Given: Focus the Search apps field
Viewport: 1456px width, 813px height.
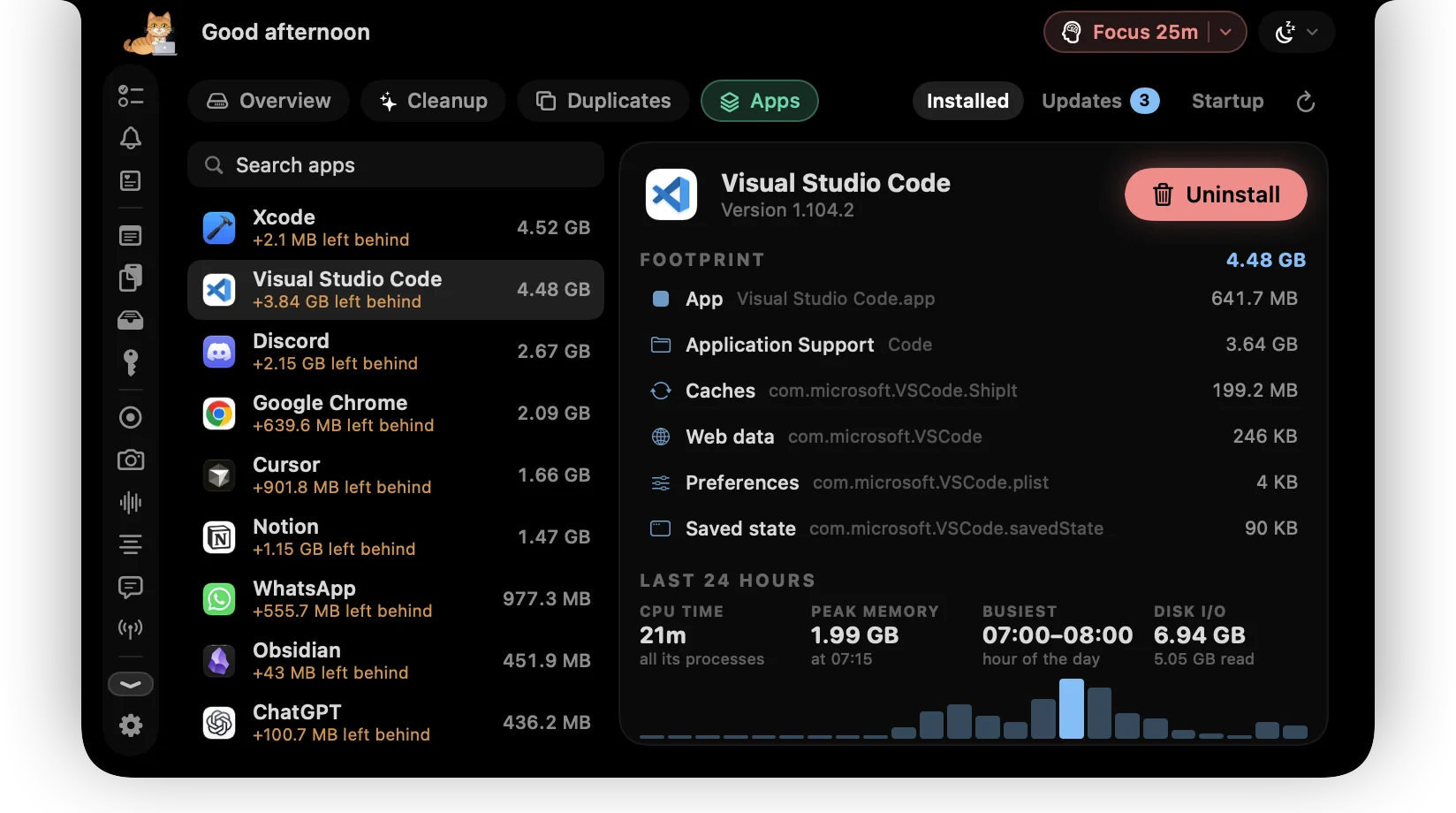Looking at the screenshot, I should [396, 165].
